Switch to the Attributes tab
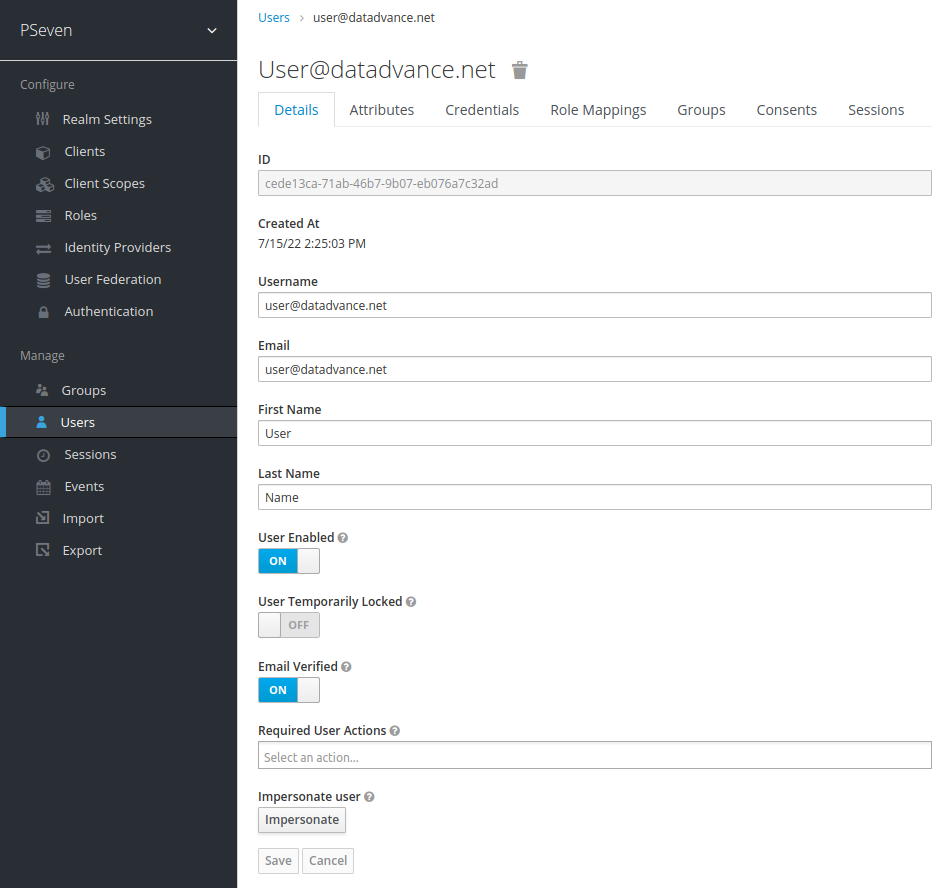 [381, 110]
